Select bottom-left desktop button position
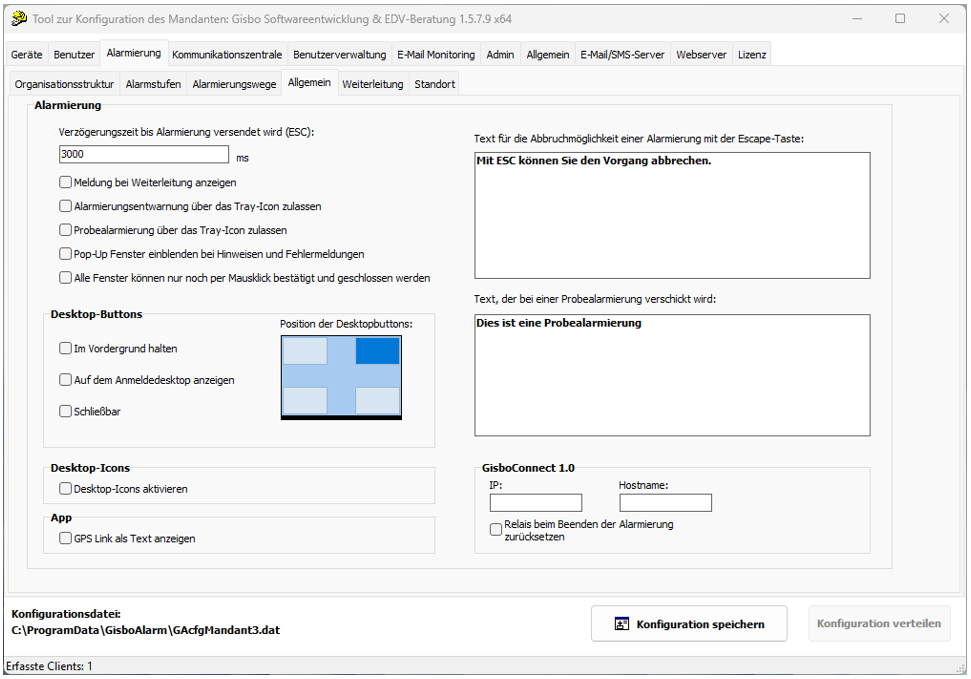Image resolution: width=971 pixels, height=679 pixels. pyautogui.click(x=305, y=400)
